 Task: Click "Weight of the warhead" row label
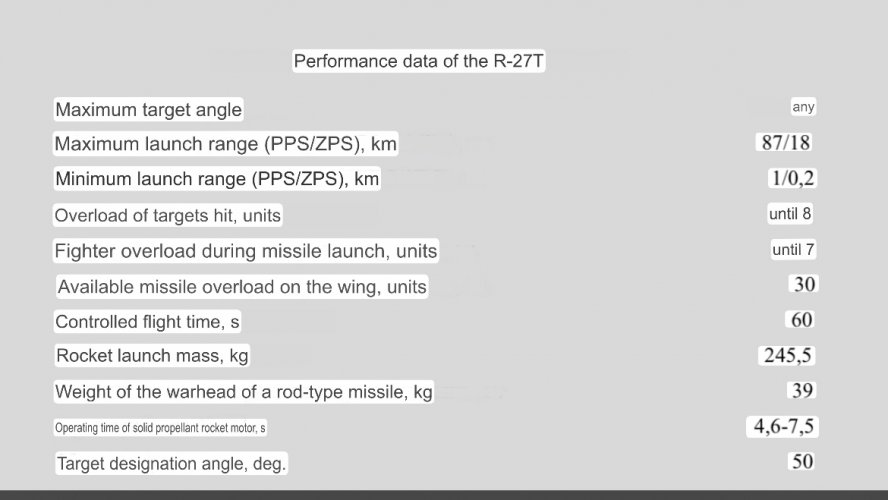[244, 392]
